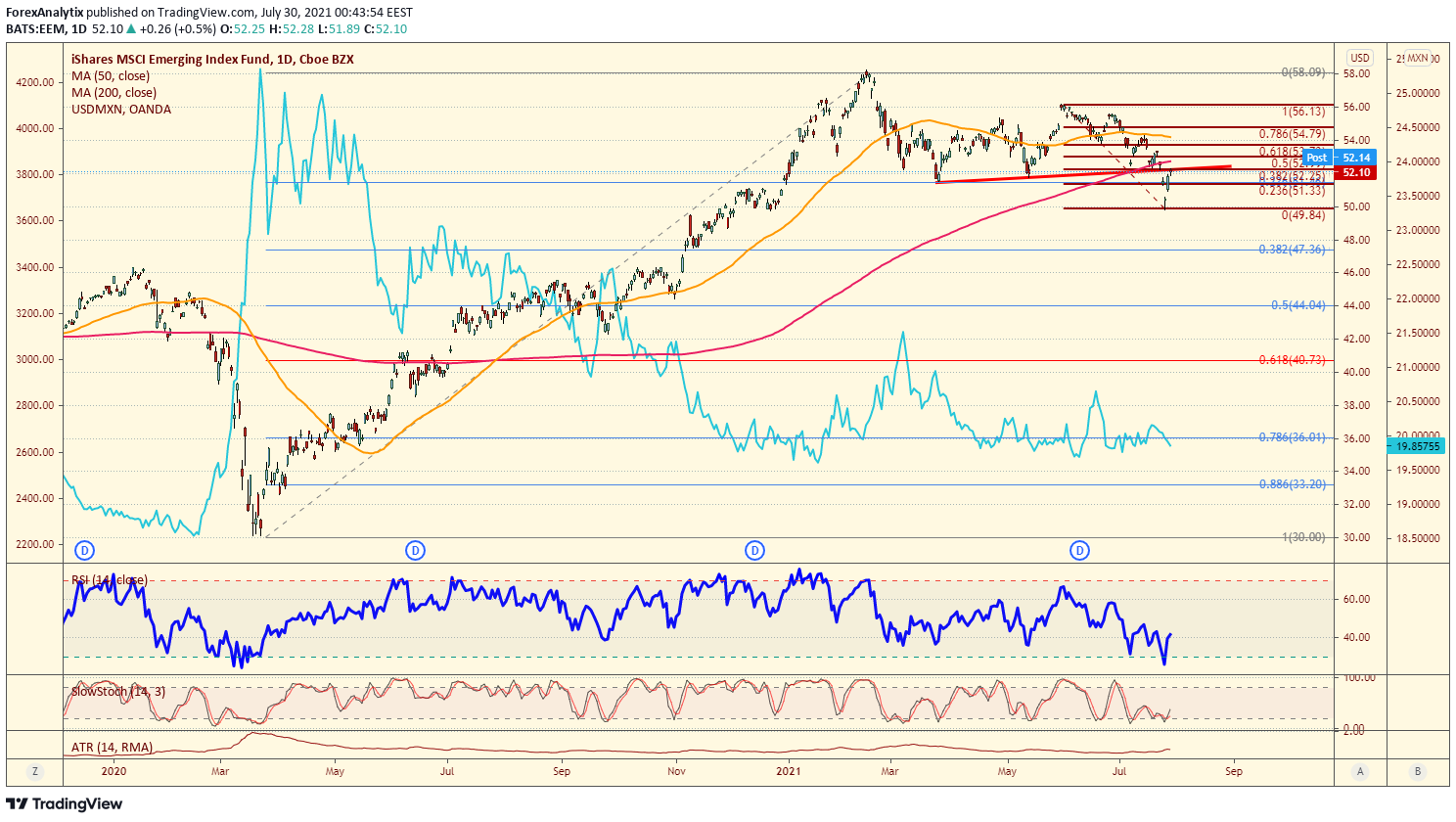Select the ATR (14, RMA) indicator label

click(x=112, y=748)
